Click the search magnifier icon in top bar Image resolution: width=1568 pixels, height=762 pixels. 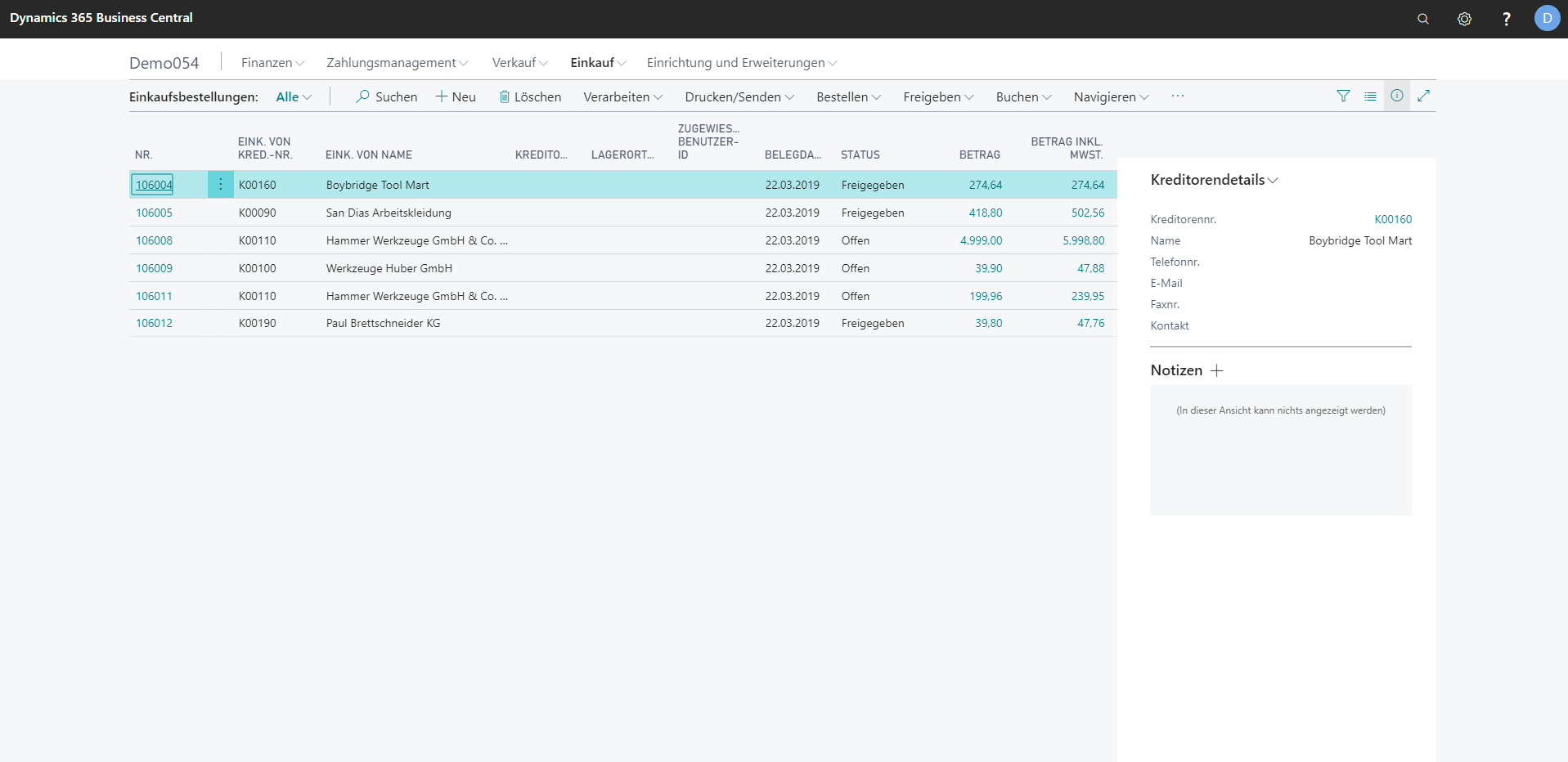pyautogui.click(x=1423, y=19)
